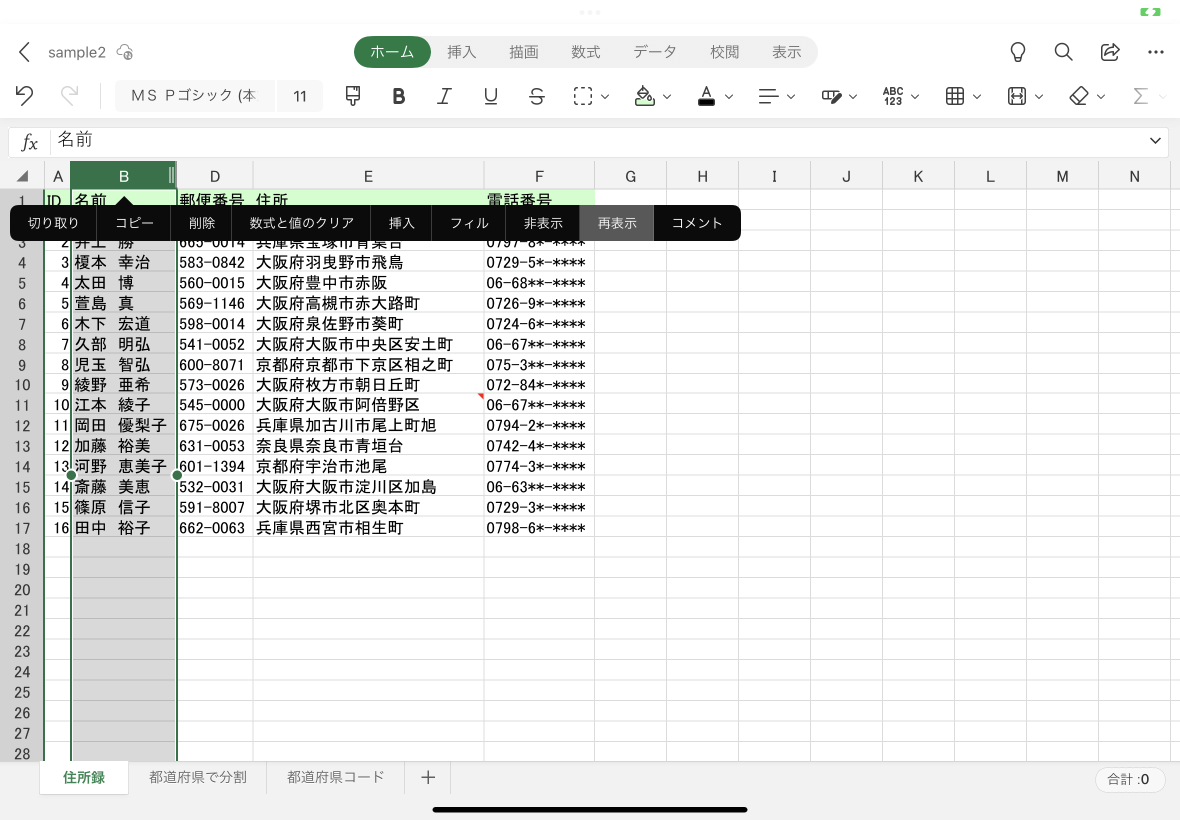
Task: Toggle strikethrough formatting
Action: tap(537, 96)
